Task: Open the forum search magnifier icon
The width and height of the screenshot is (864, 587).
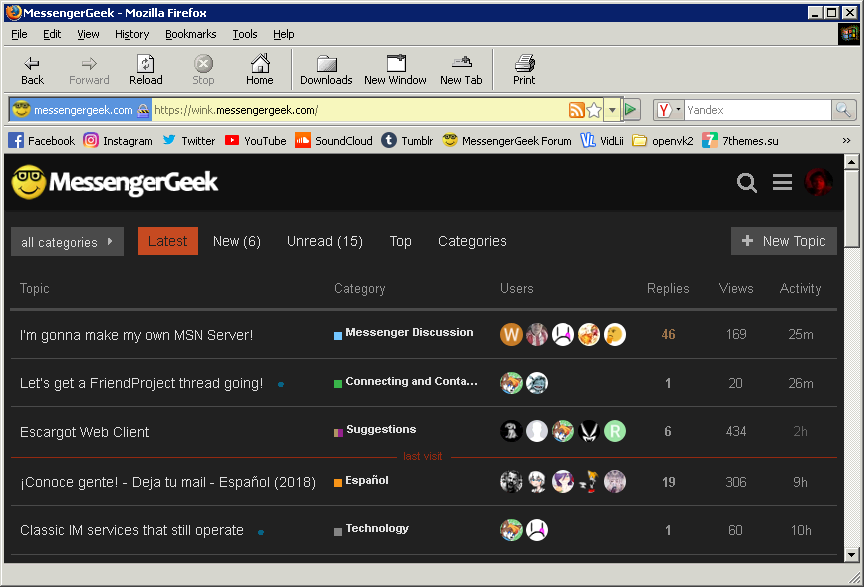Action: pyautogui.click(x=747, y=182)
